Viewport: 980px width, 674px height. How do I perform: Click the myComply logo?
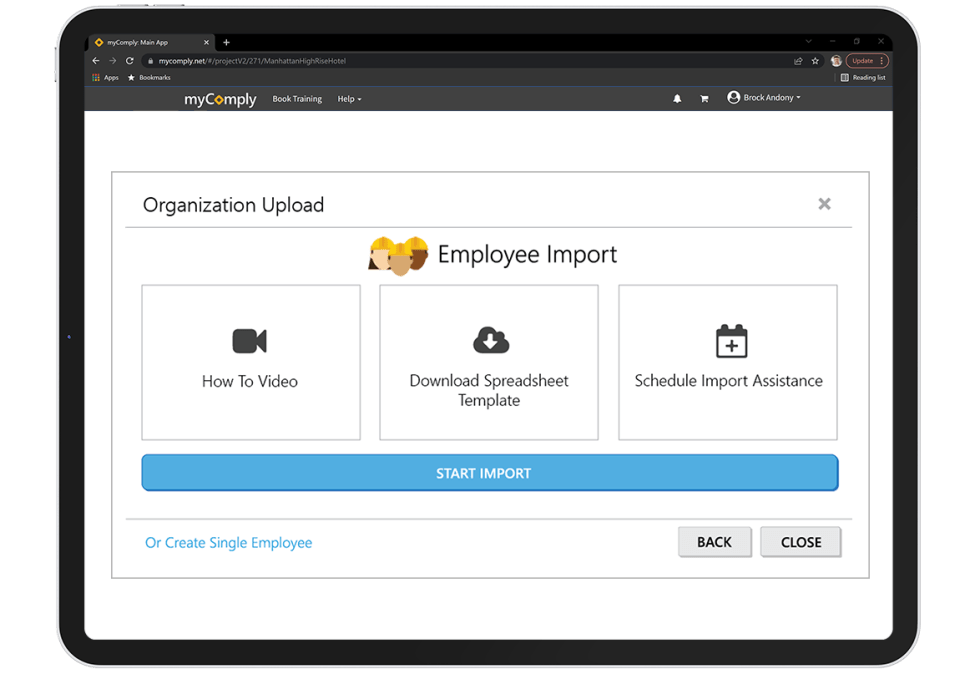(219, 99)
